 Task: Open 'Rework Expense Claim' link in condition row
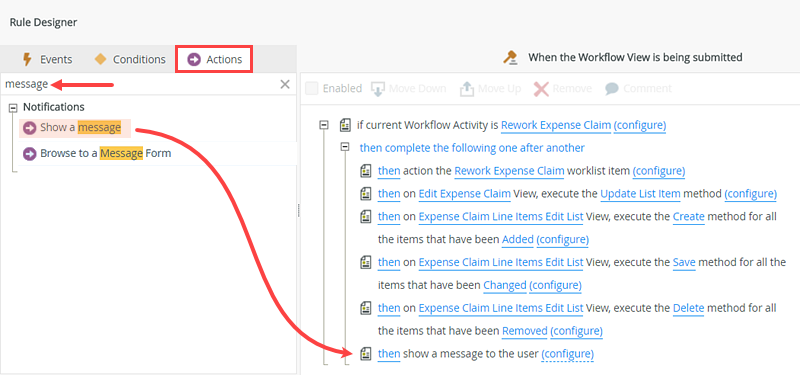pyautogui.click(x=556, y=126)
